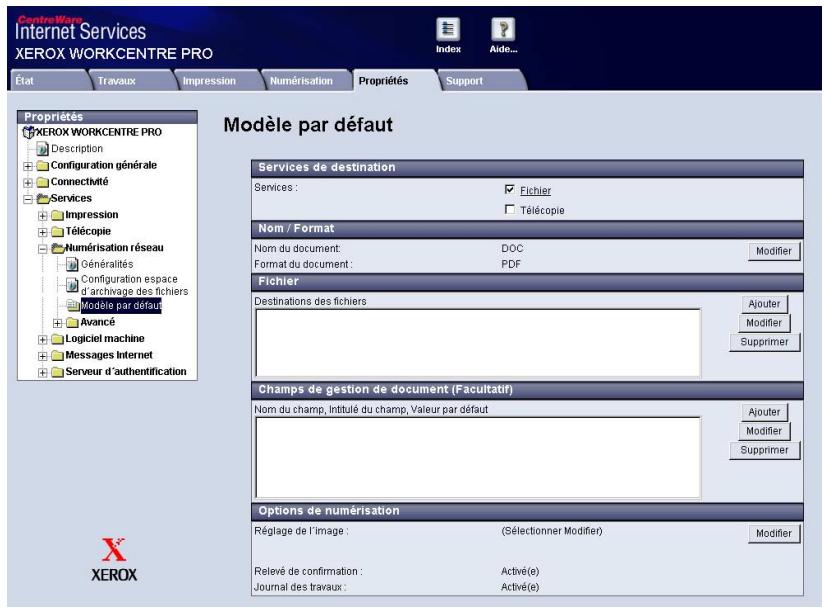Expand the Configuration générale node
Image resolution: width=824 pixels, height=609 pixels.
[28, 166]
